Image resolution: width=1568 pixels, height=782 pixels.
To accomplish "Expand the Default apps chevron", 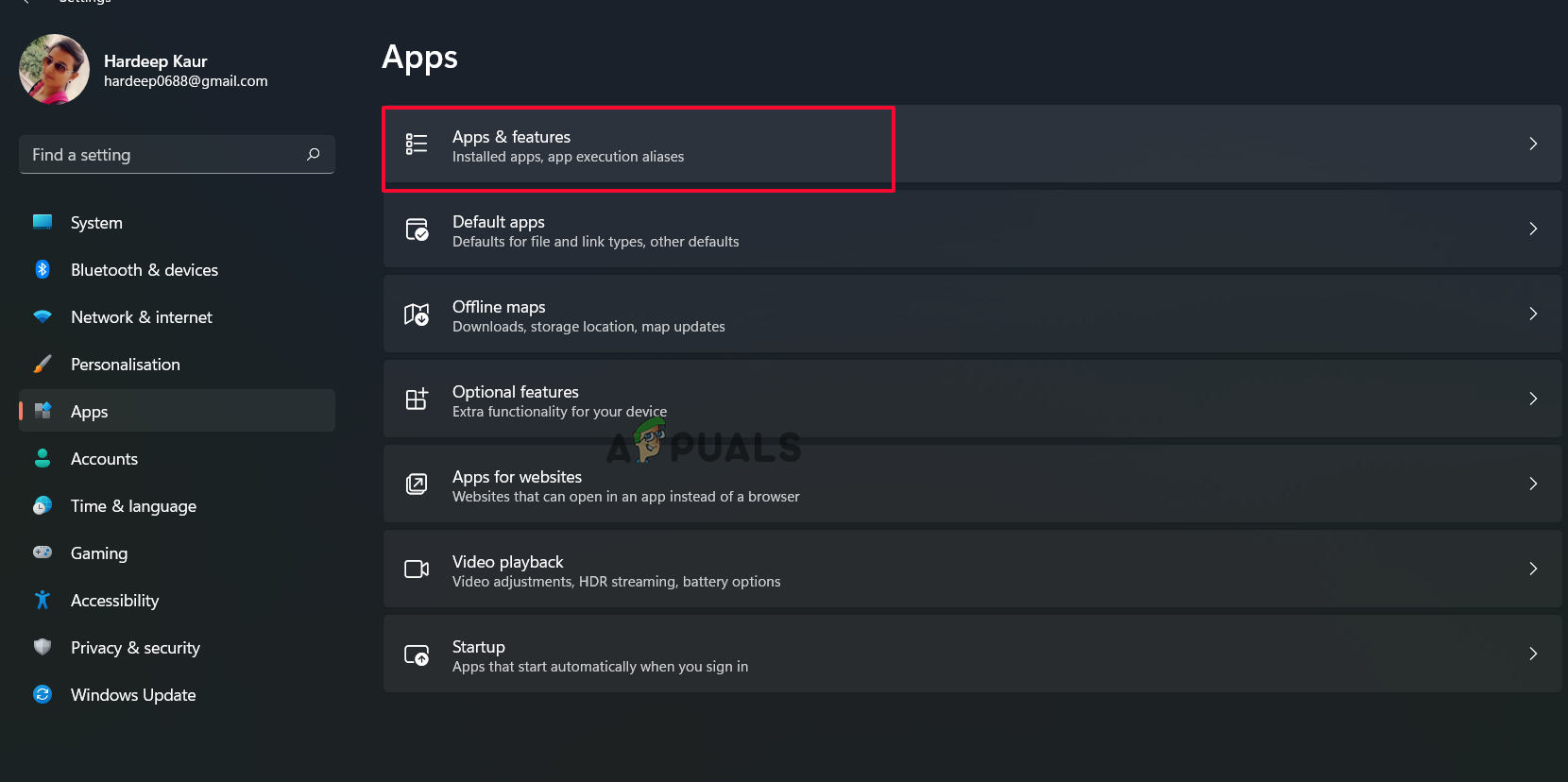I will [1532, 229].
